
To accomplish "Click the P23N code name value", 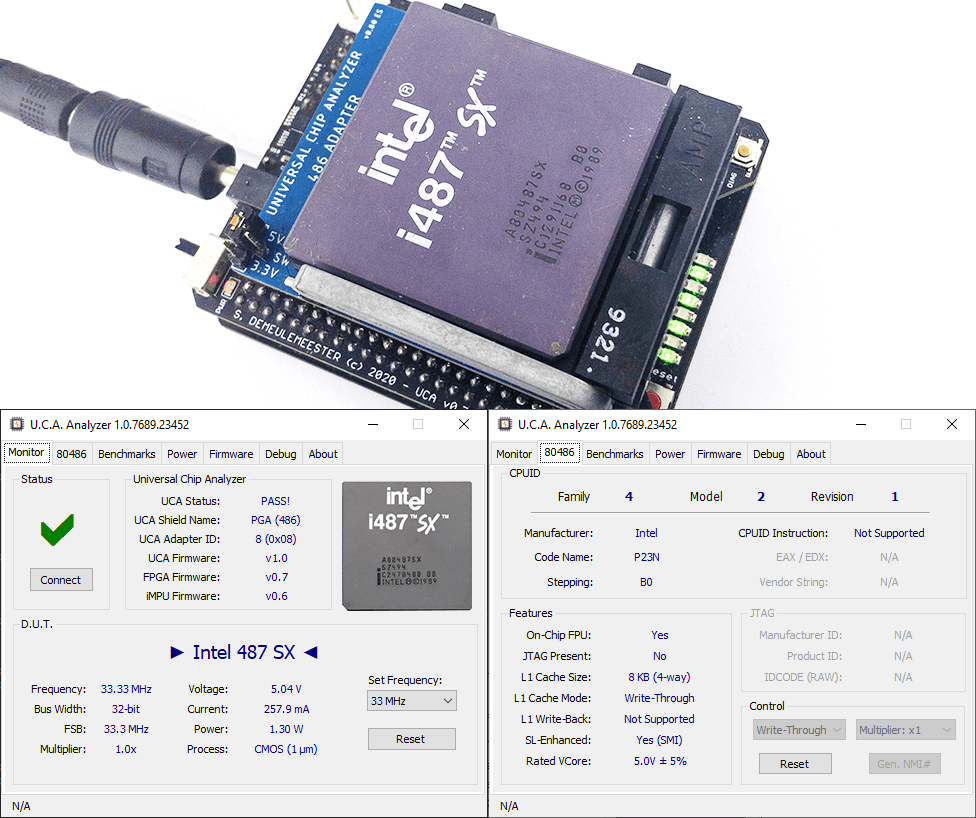I will [x=647, y=557].
